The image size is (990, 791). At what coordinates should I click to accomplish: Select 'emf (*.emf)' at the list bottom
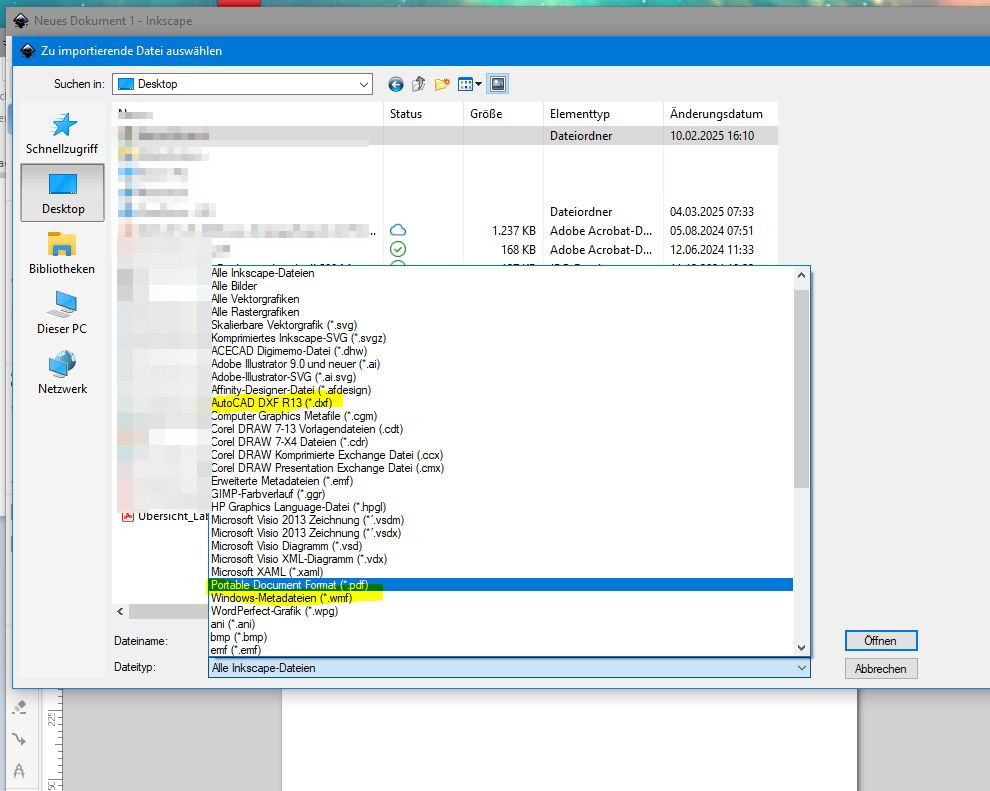tap(236, 650)
